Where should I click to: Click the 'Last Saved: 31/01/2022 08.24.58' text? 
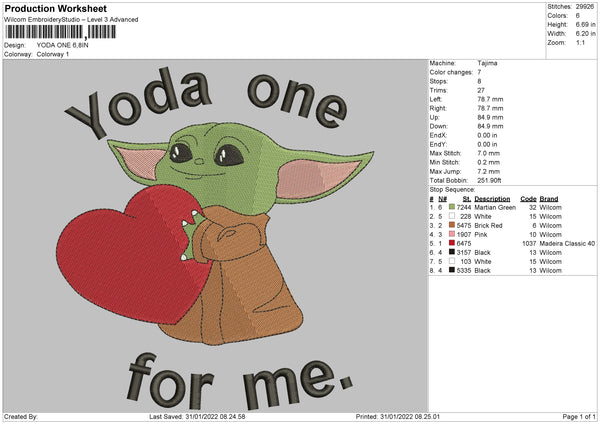coord(197,416)
